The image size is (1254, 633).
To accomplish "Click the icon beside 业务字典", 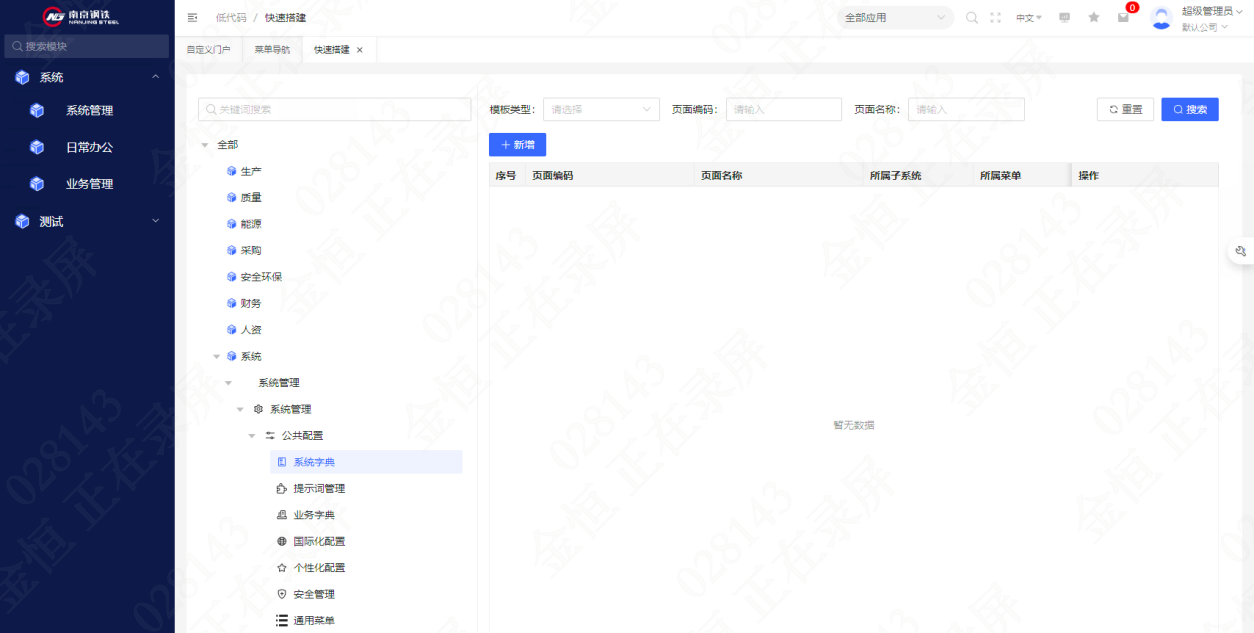I will coord(282,515).
